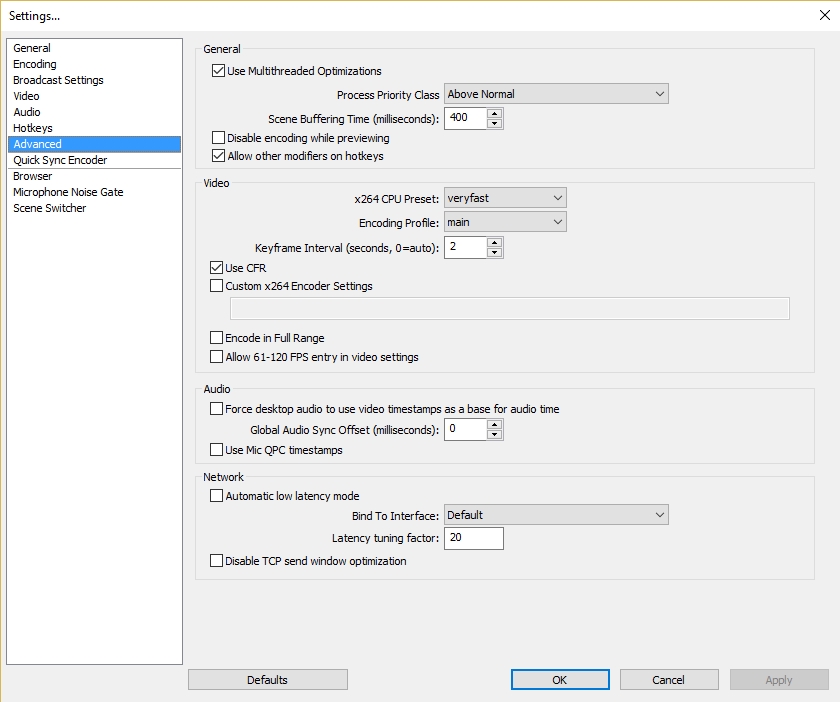This screenshot has height=702, width=840.
Task: Open the Process Priority Class dropdown
Action: tap(555, 92)
